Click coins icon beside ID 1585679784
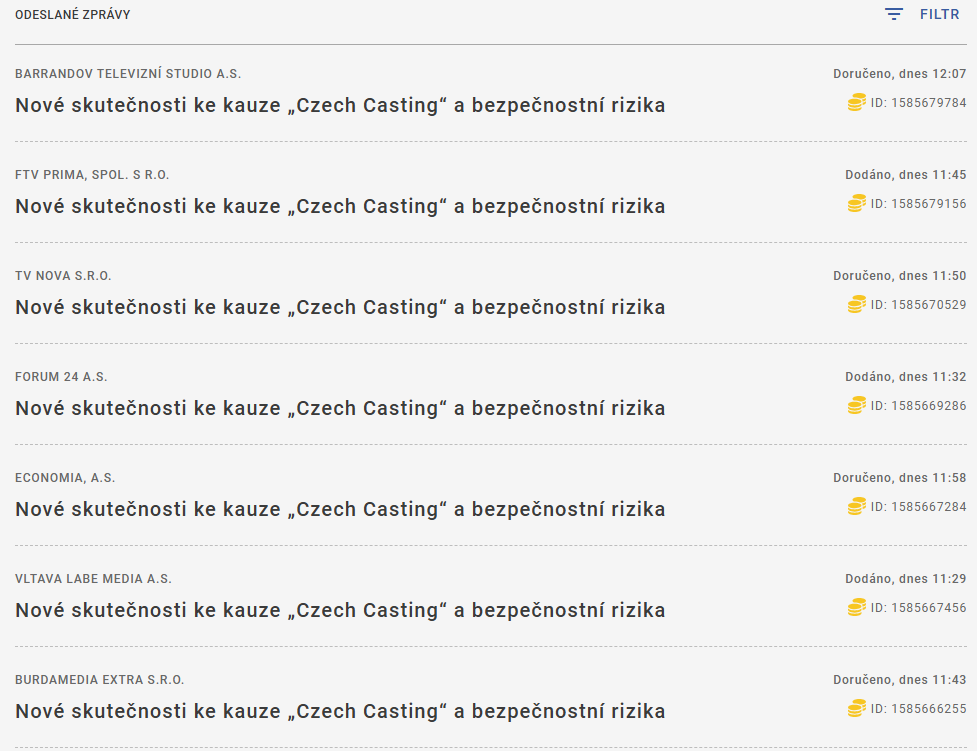977x751 pixels. (856, 102)
